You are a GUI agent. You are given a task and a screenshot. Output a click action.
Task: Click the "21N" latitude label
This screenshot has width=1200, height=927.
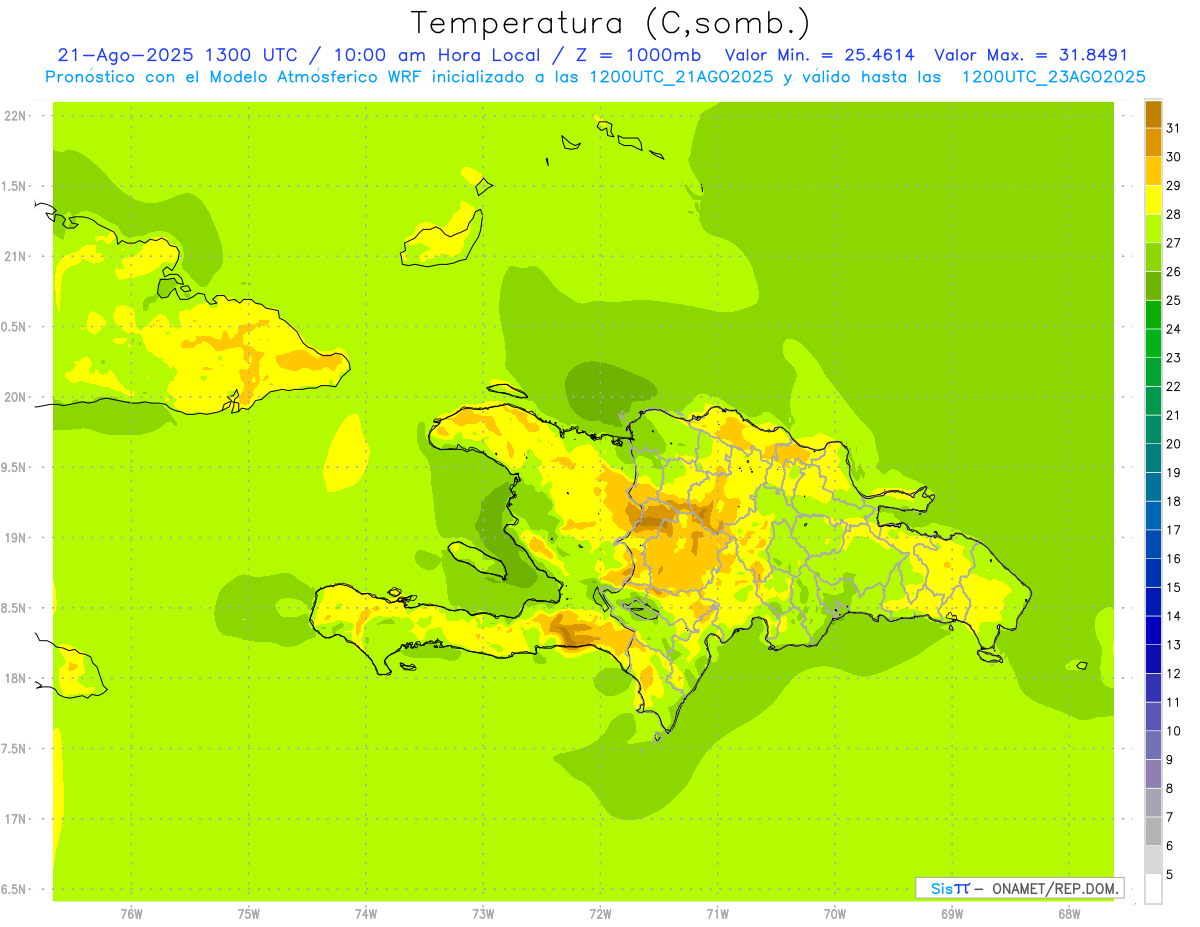16,257
